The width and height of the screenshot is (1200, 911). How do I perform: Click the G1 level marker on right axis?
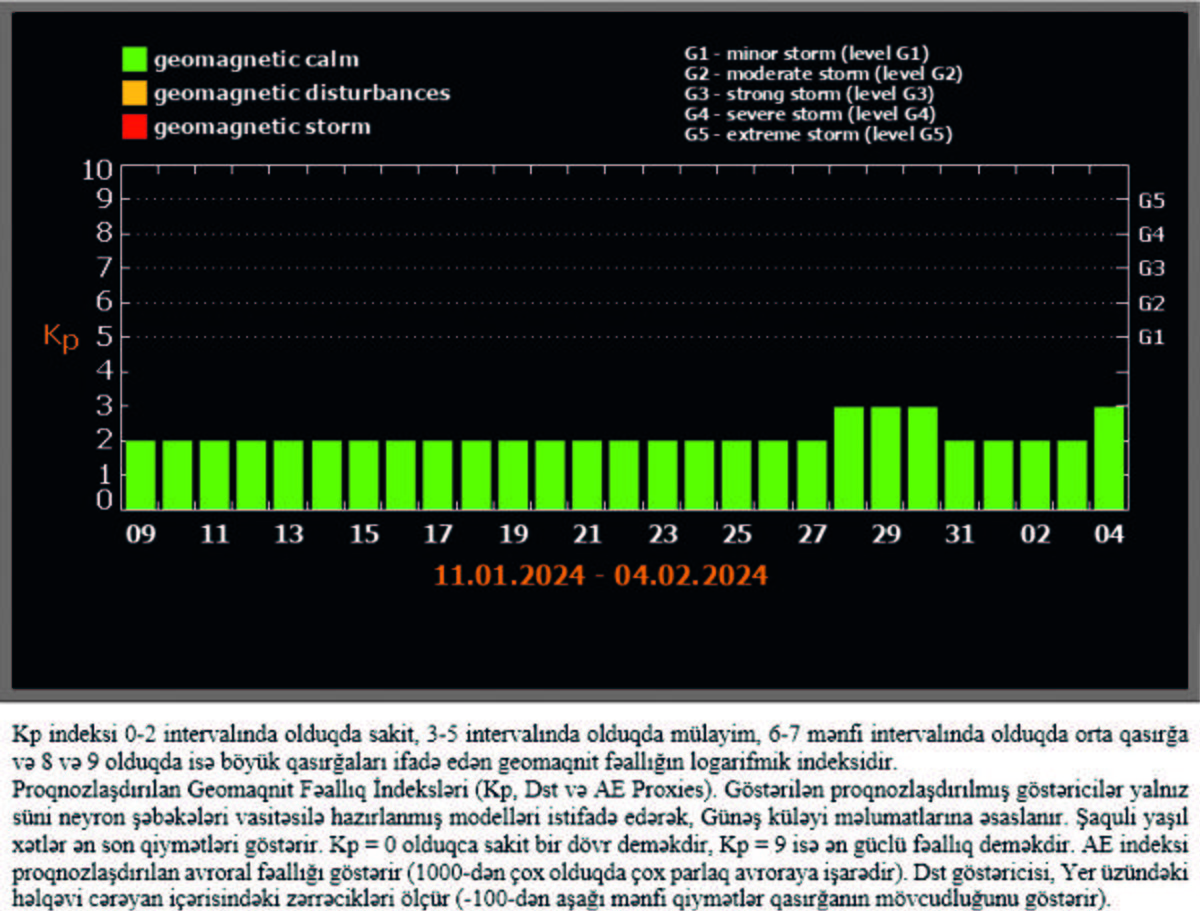(x=1152, y=338)
